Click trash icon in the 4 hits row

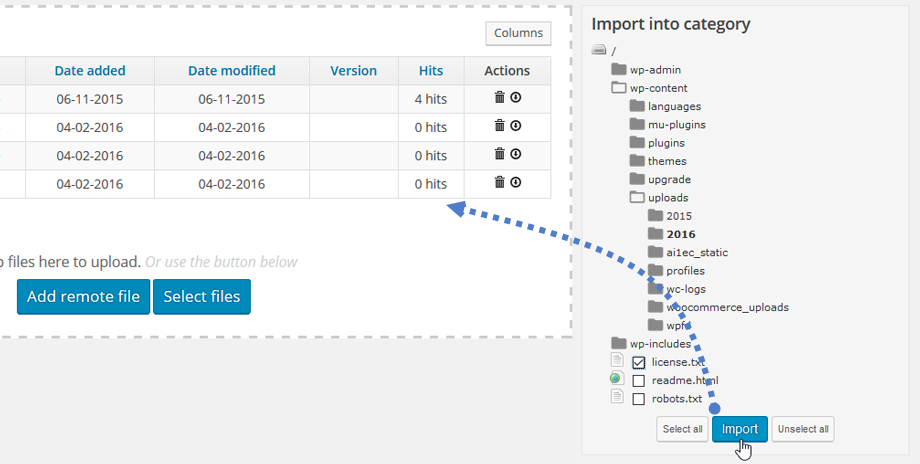(x=500, y=98)
